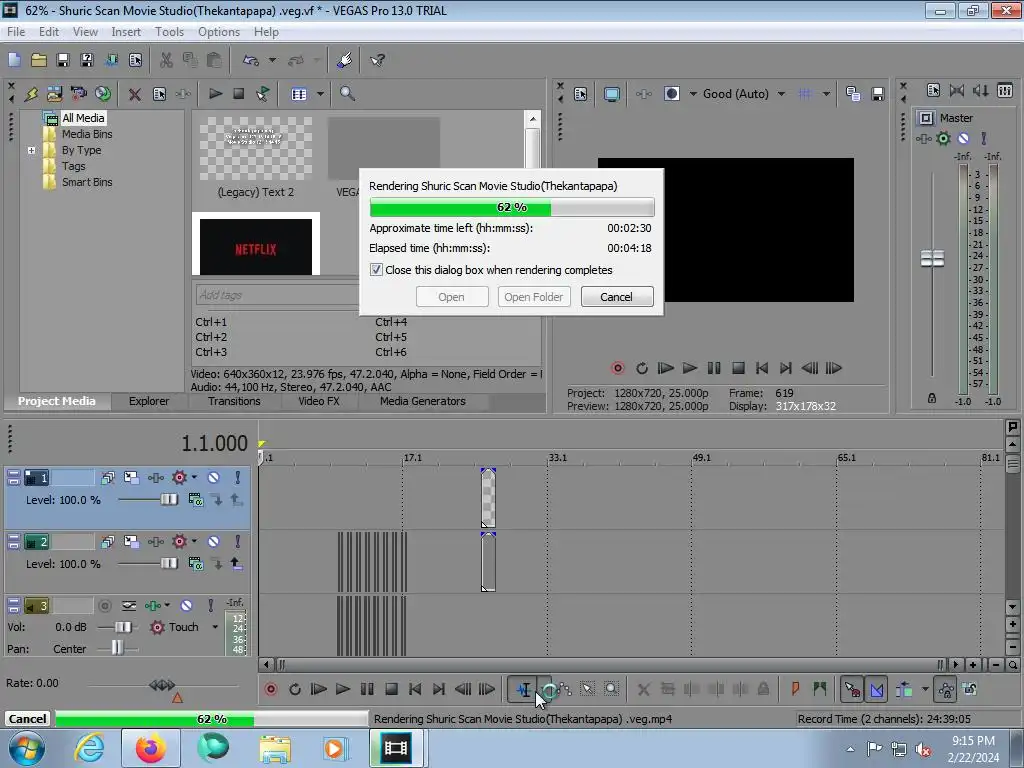Toggle Enable Snapping icon in timeline toolbar
Screen dimensions: 1024x768
pyautogui.click(x=852, y=689)
